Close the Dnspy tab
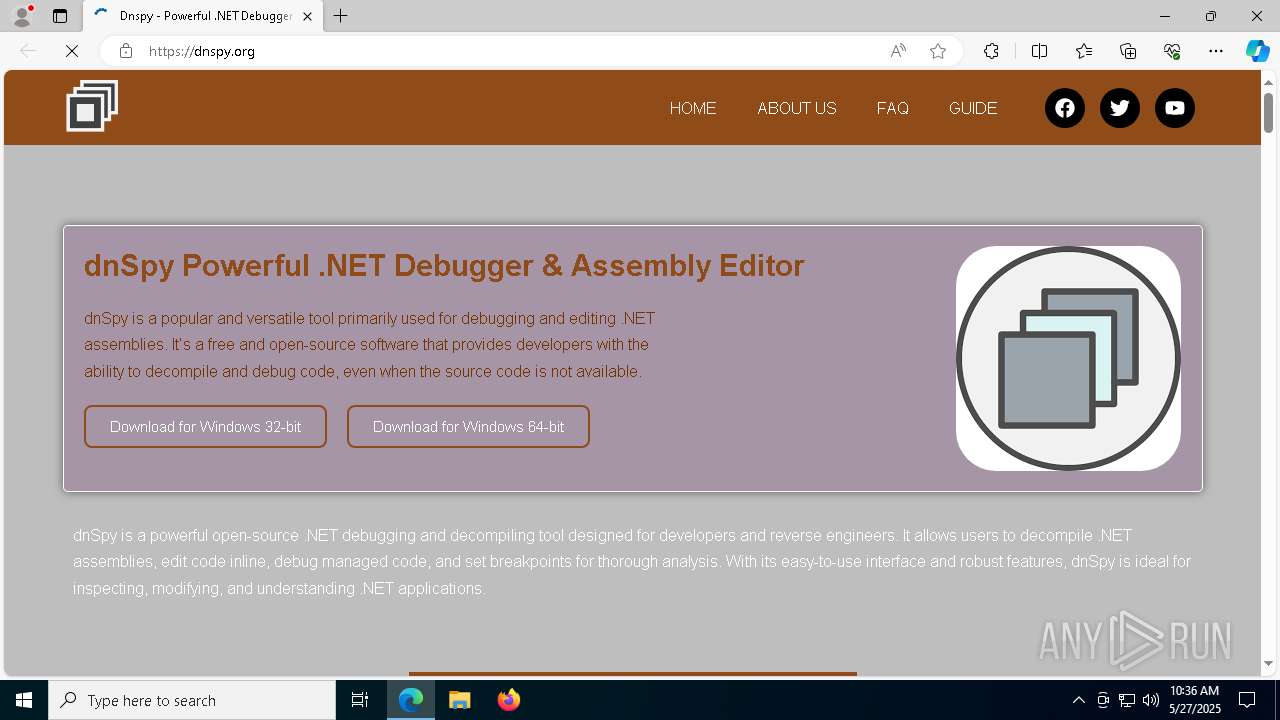1280x720 pixels. [x=308, y=16]
